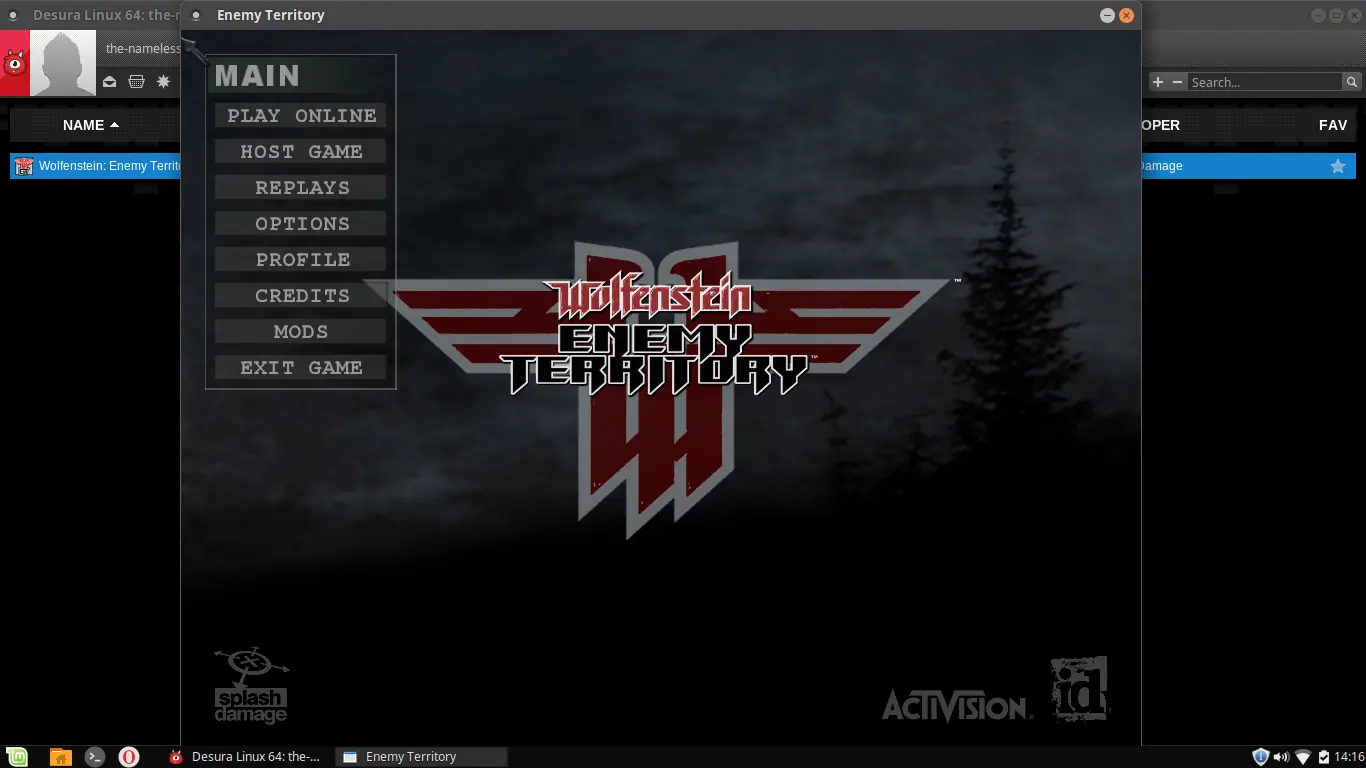Screen dimensions: 1366x768
Task: Open the file manager from taskbar
Action: (60, 757)
